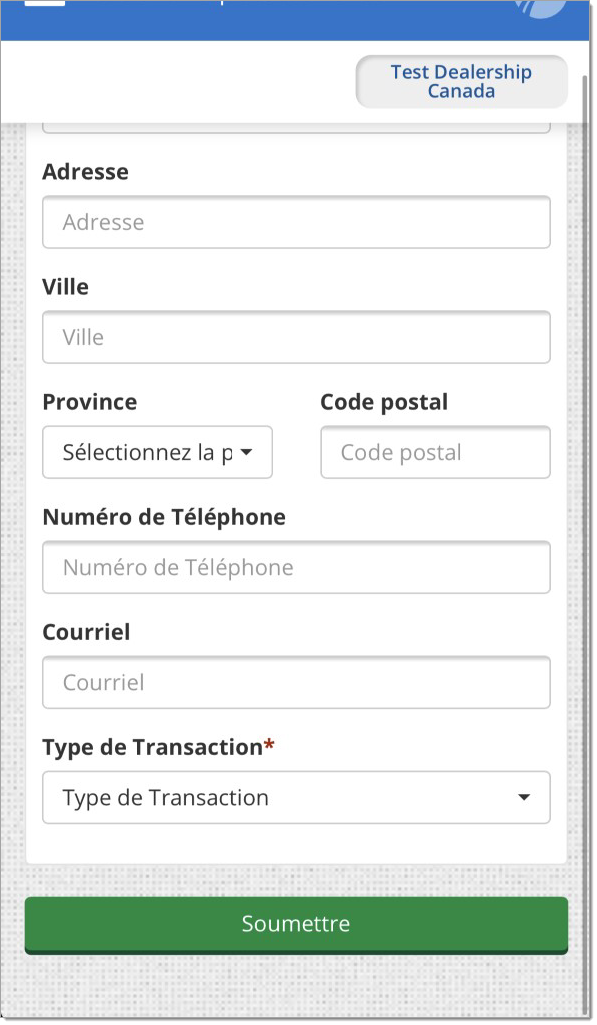Click the Numéro de Téléphone label

coord(164,517)
